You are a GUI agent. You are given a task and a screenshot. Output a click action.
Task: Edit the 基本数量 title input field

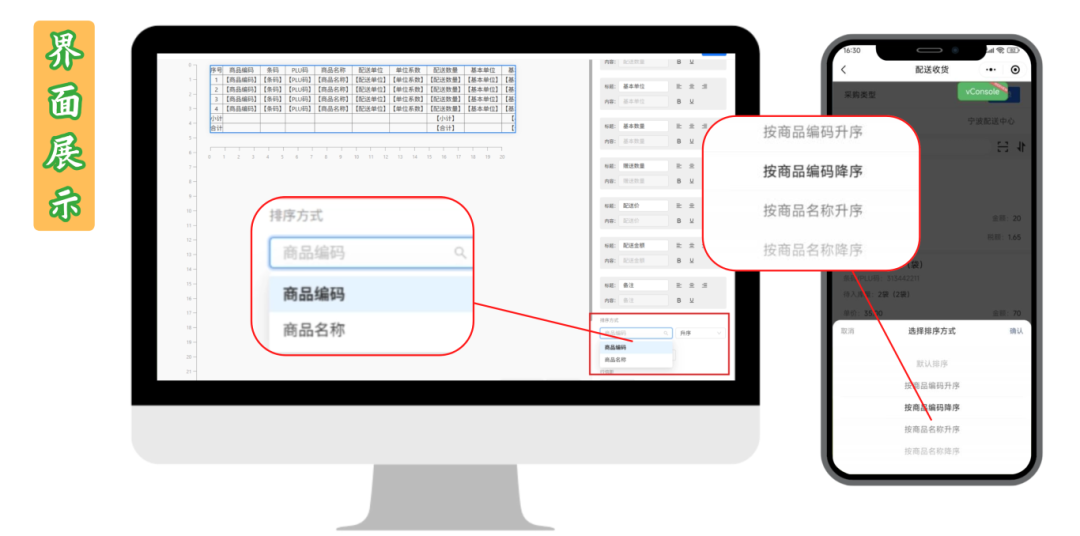click(x=643, y=126)
